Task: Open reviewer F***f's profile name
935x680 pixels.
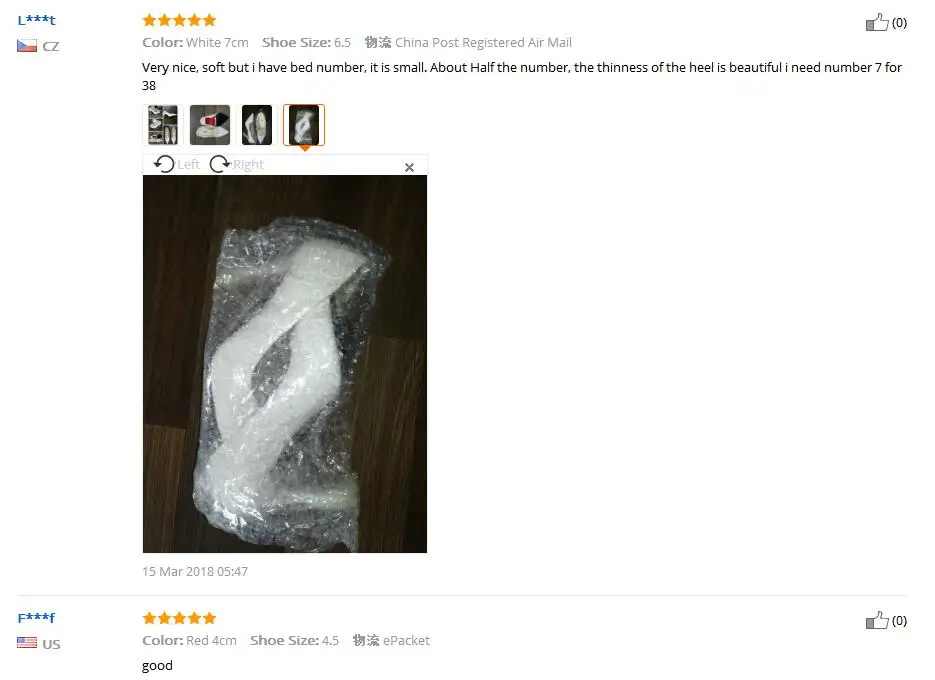Action: click(36, 618)
